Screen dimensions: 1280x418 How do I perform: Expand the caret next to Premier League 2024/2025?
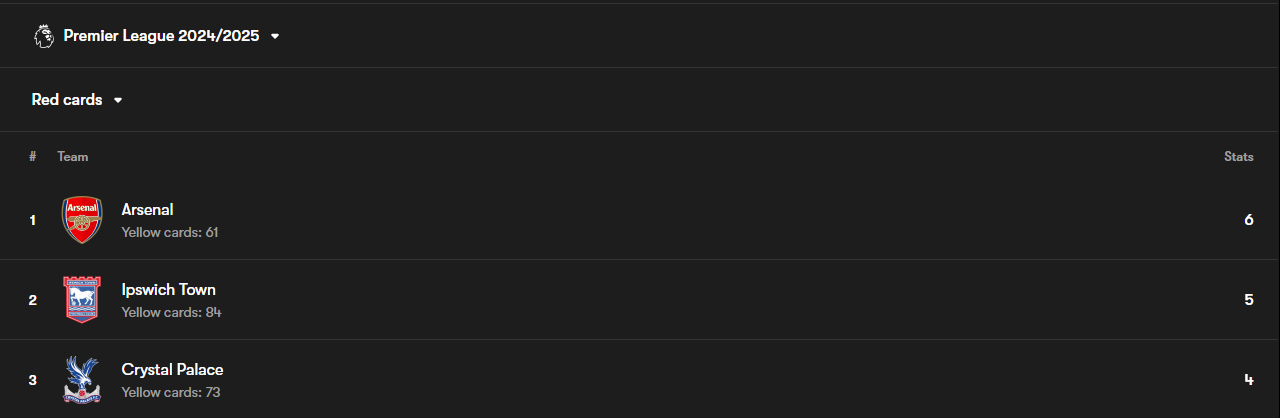[x=275, y=36]
